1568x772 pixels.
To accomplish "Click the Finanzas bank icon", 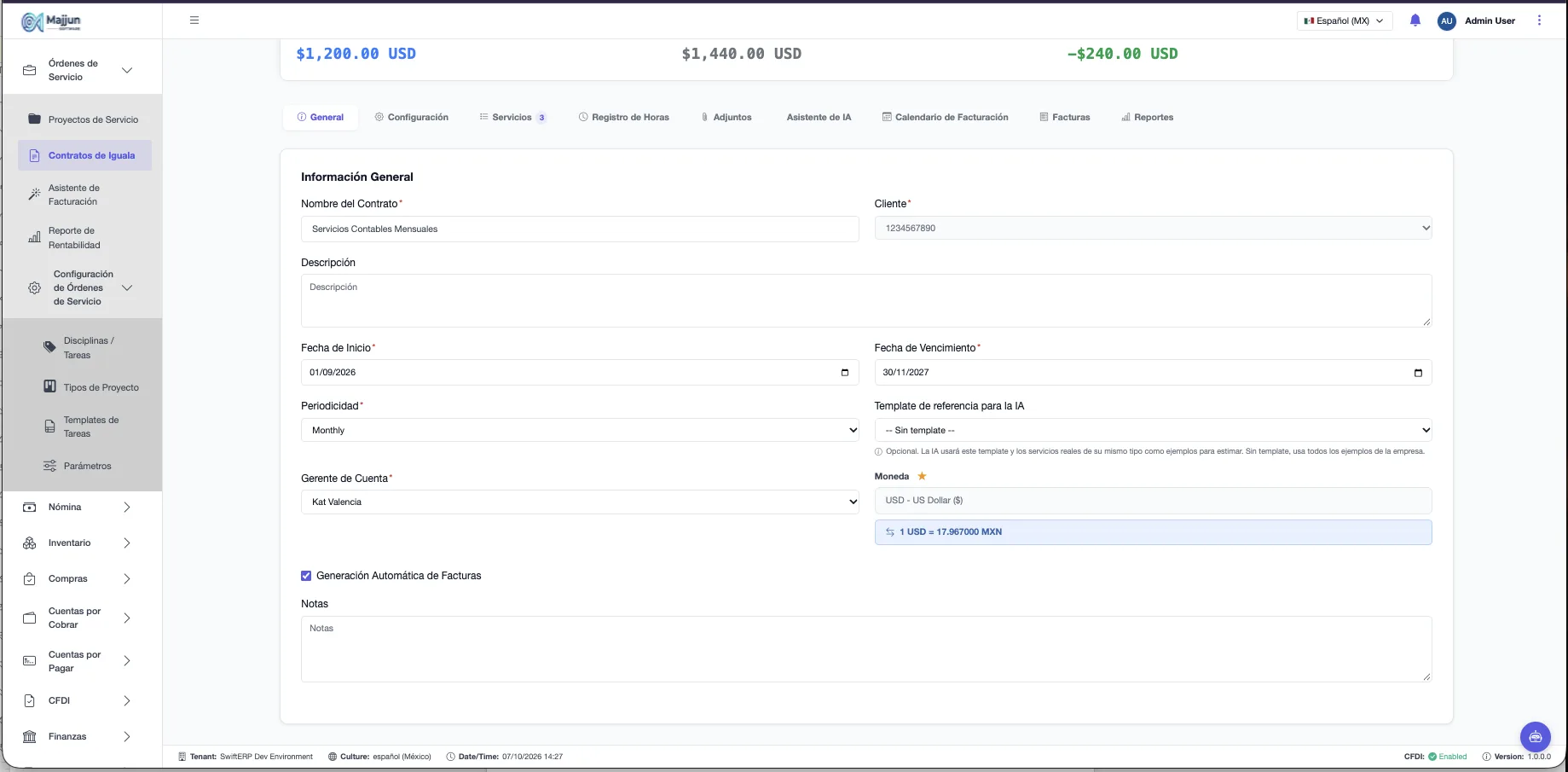I will coord(30,736).
